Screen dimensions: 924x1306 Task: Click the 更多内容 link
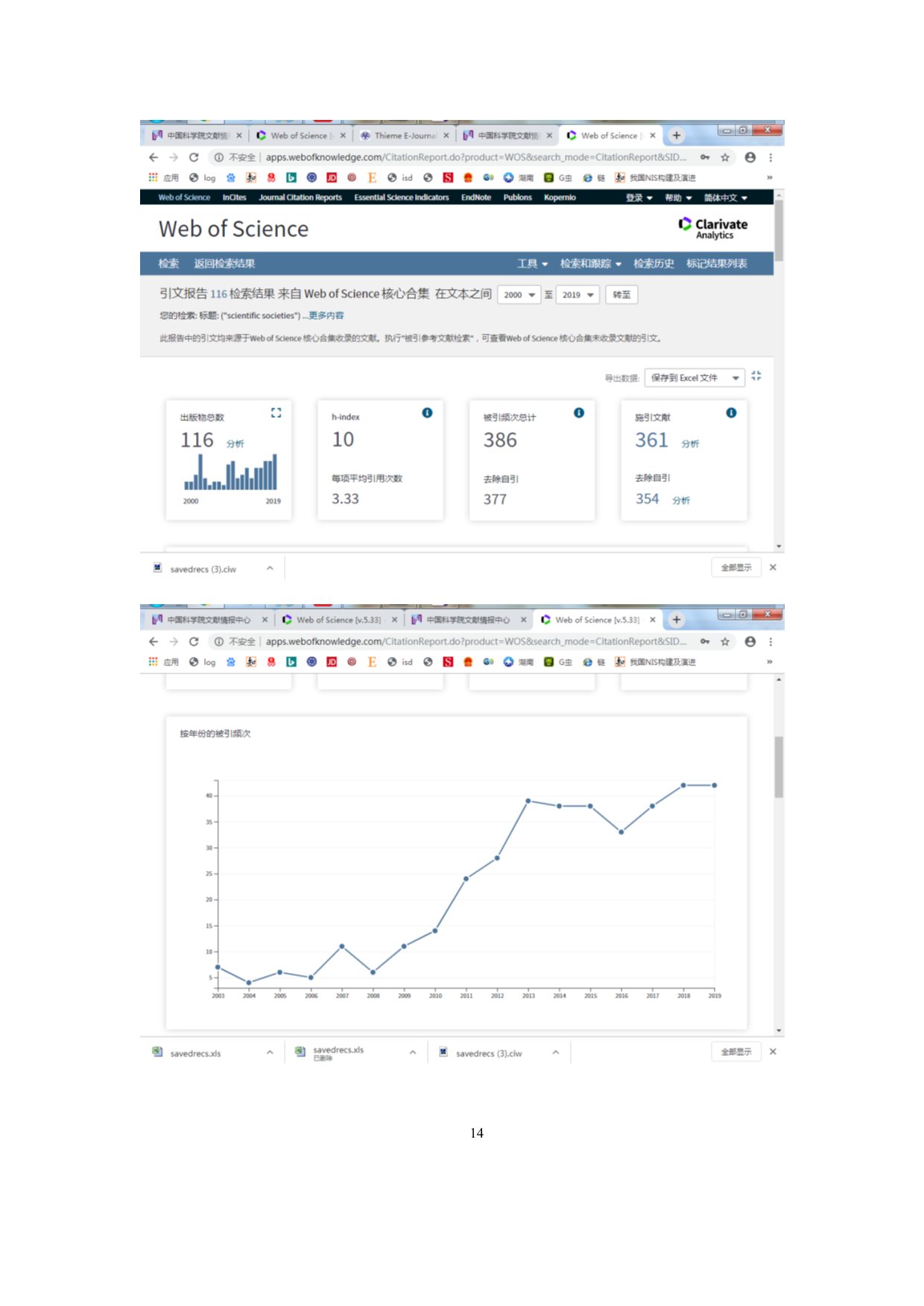point(326,316)
